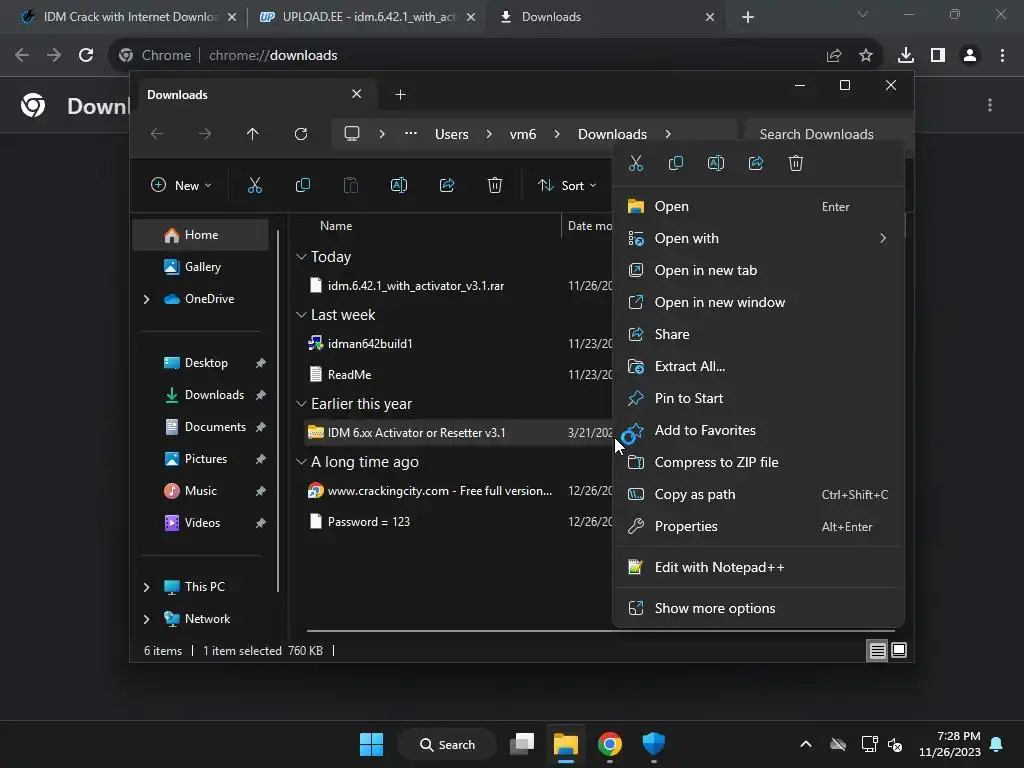Open Chrome profile avatar
1024x768 pixels.
click(x=970, y=56)
